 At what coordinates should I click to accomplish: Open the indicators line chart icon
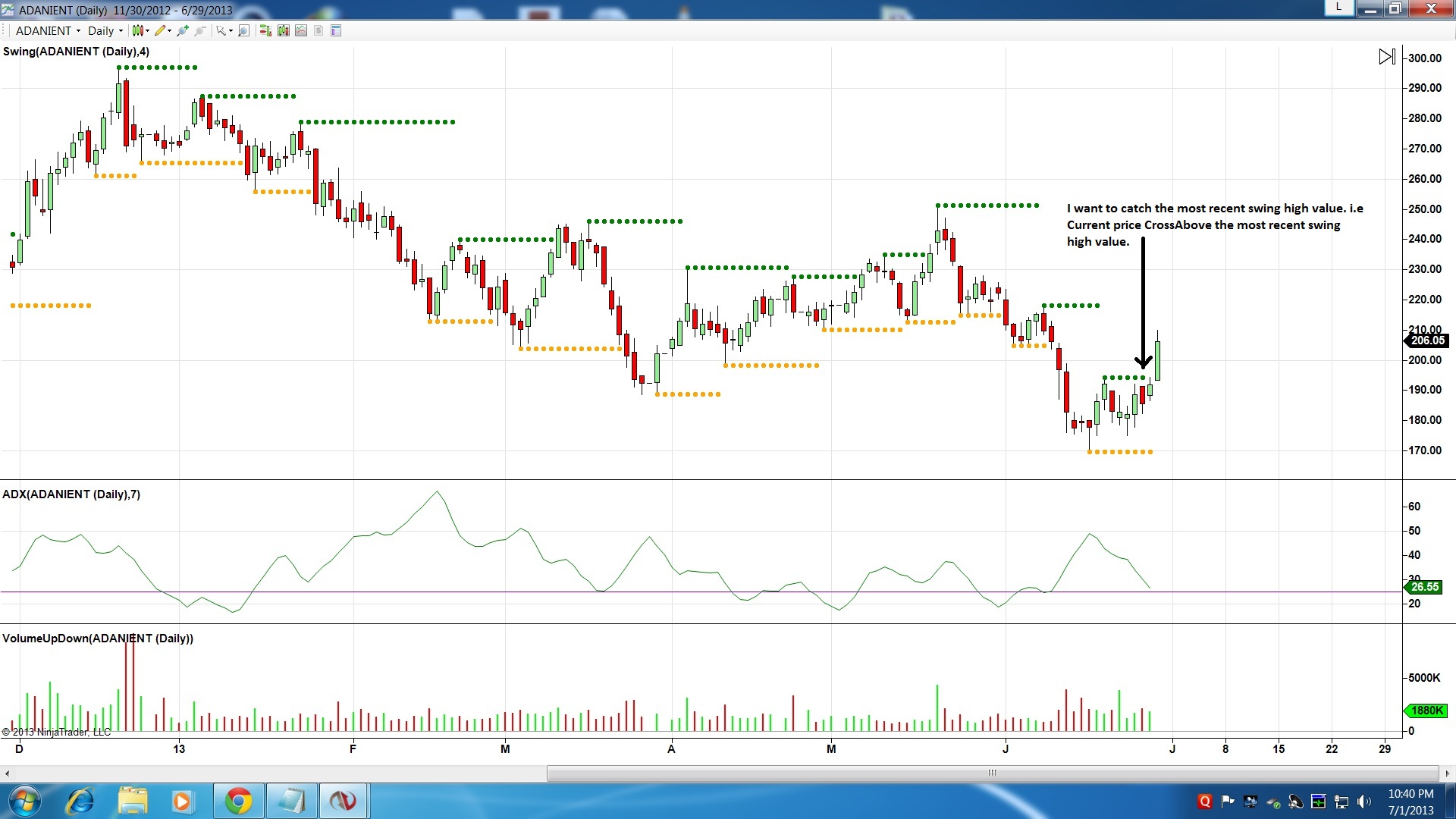pos(301,30)
